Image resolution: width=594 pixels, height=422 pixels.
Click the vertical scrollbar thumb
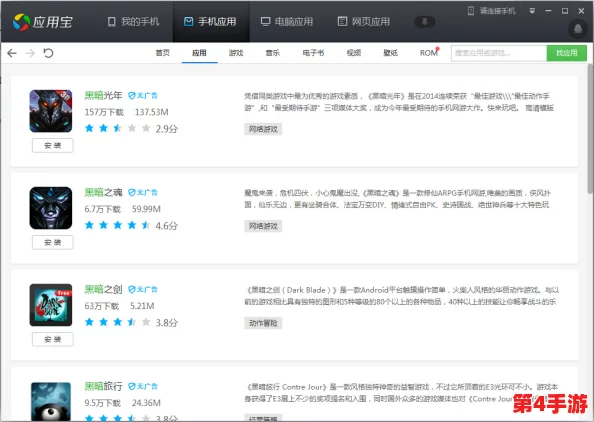[x=590, y=129]
